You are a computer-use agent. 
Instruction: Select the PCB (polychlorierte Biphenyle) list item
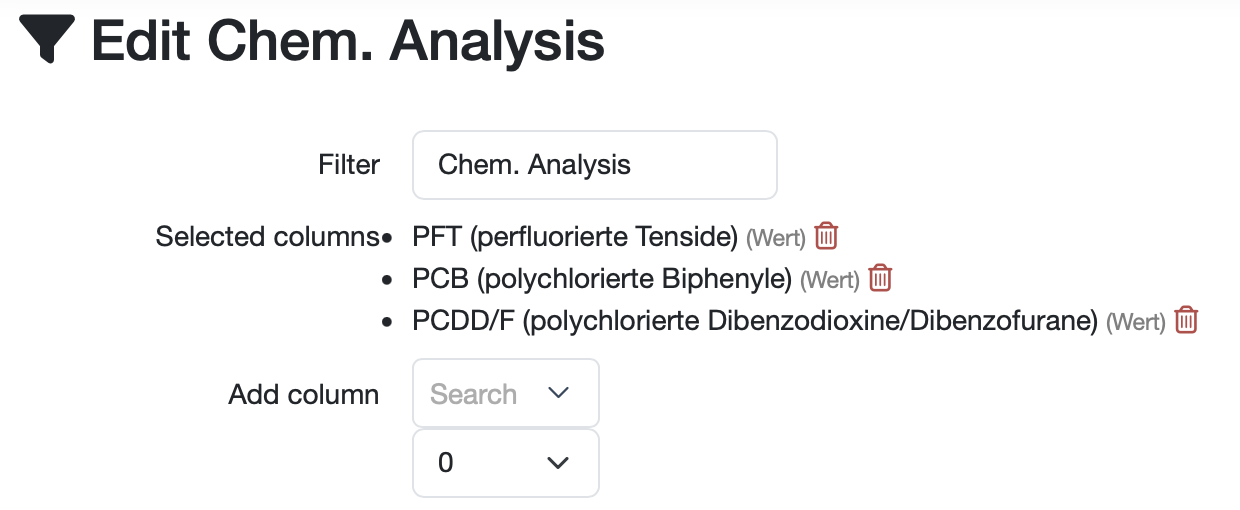point(602,279)
